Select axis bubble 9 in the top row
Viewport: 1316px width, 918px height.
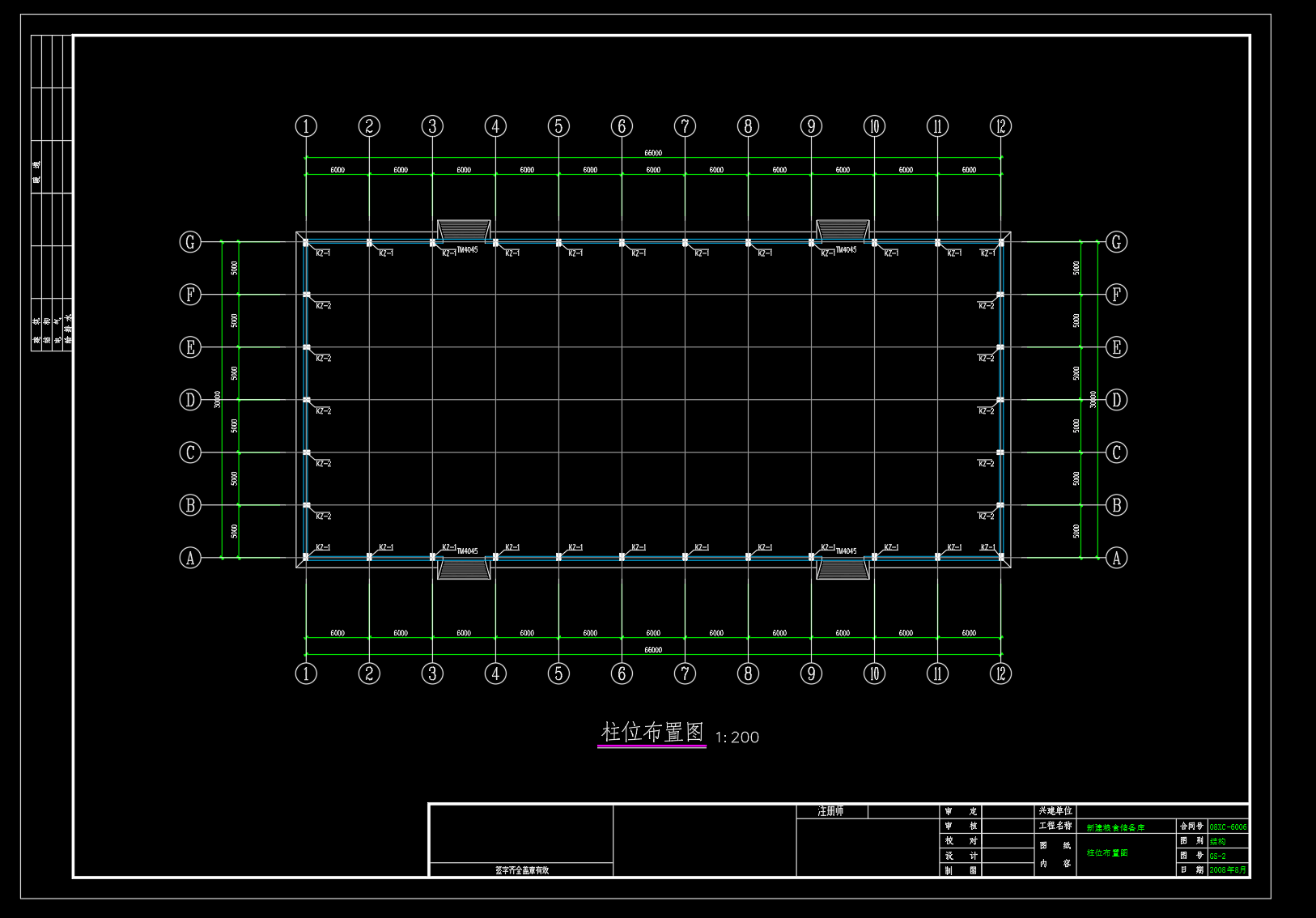click(x=811, y=126)
